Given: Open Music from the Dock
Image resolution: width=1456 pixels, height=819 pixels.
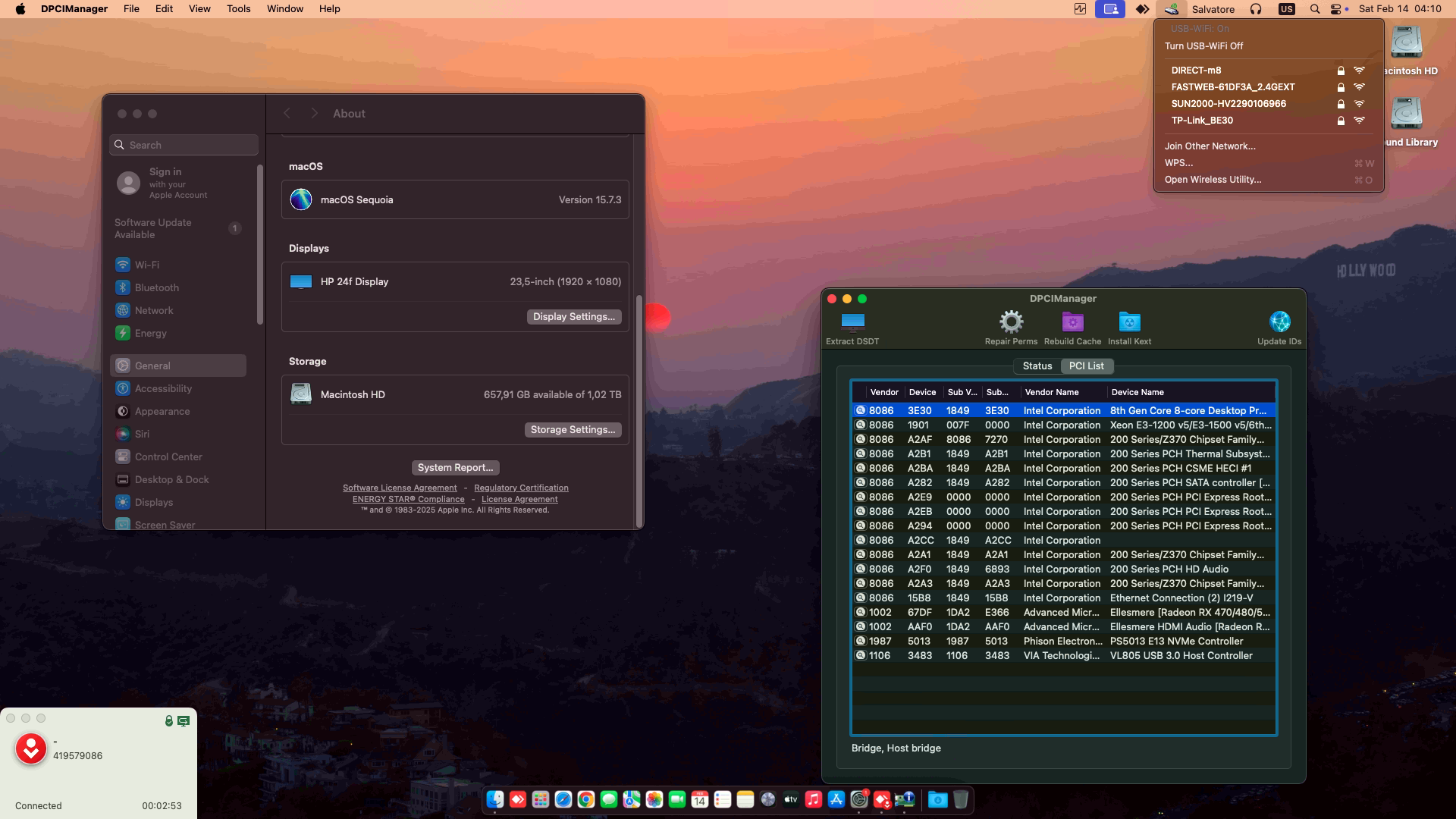Looking at the screenshot, I should pos(814,799).
